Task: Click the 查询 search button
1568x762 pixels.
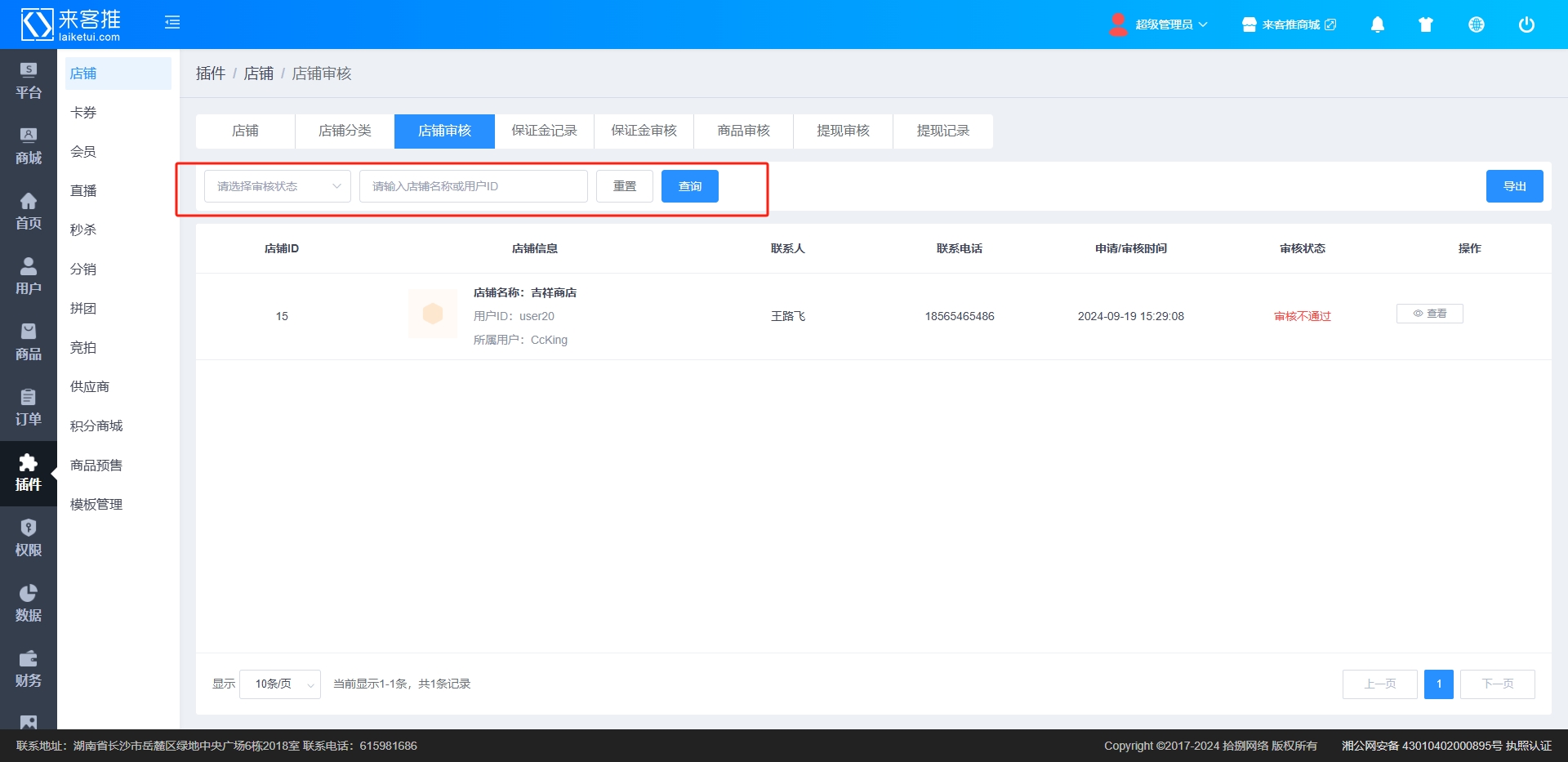Action: point(689,186)
